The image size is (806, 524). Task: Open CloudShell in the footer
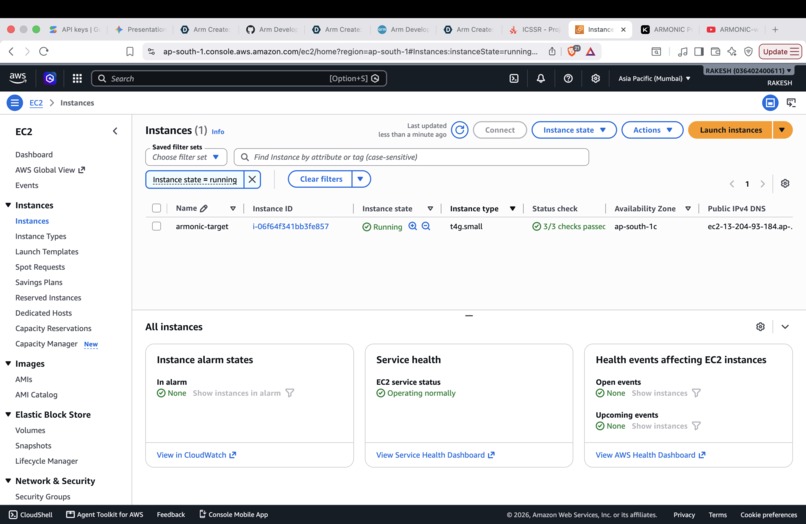31,514
